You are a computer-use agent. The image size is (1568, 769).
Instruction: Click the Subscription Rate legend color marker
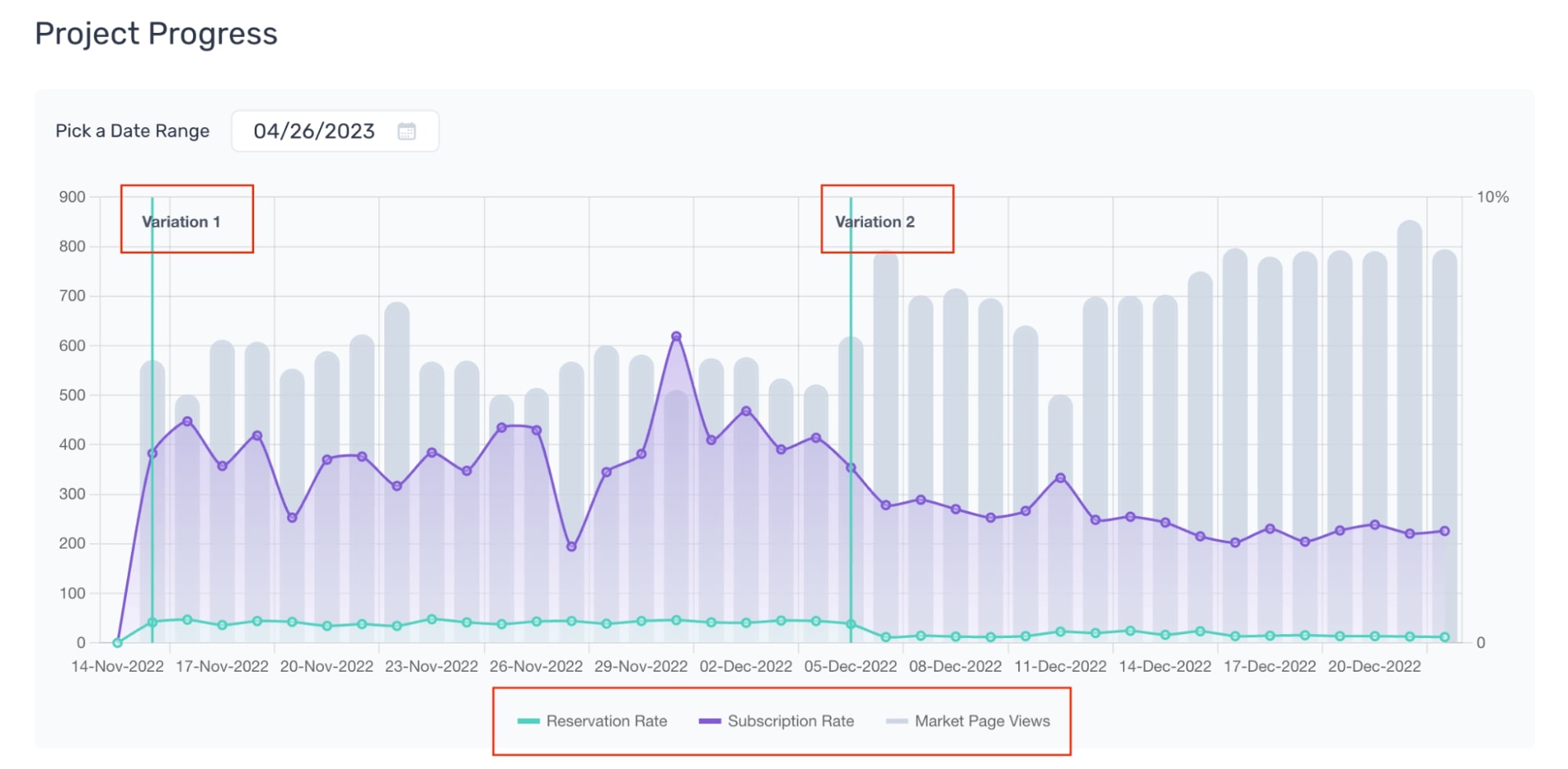tap(710, 720)
